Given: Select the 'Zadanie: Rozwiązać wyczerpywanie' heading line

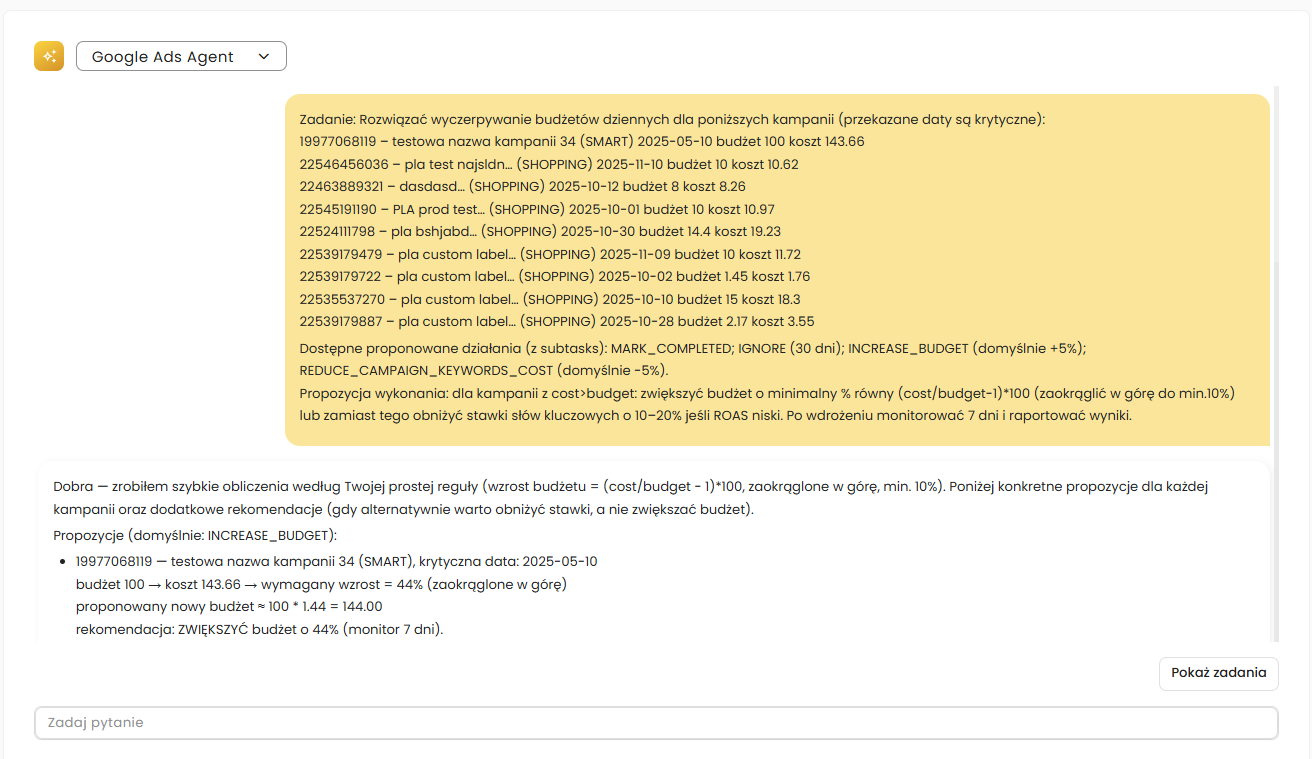Looking at the screenshot, I should pyautogui.click(x=672, y=119).
